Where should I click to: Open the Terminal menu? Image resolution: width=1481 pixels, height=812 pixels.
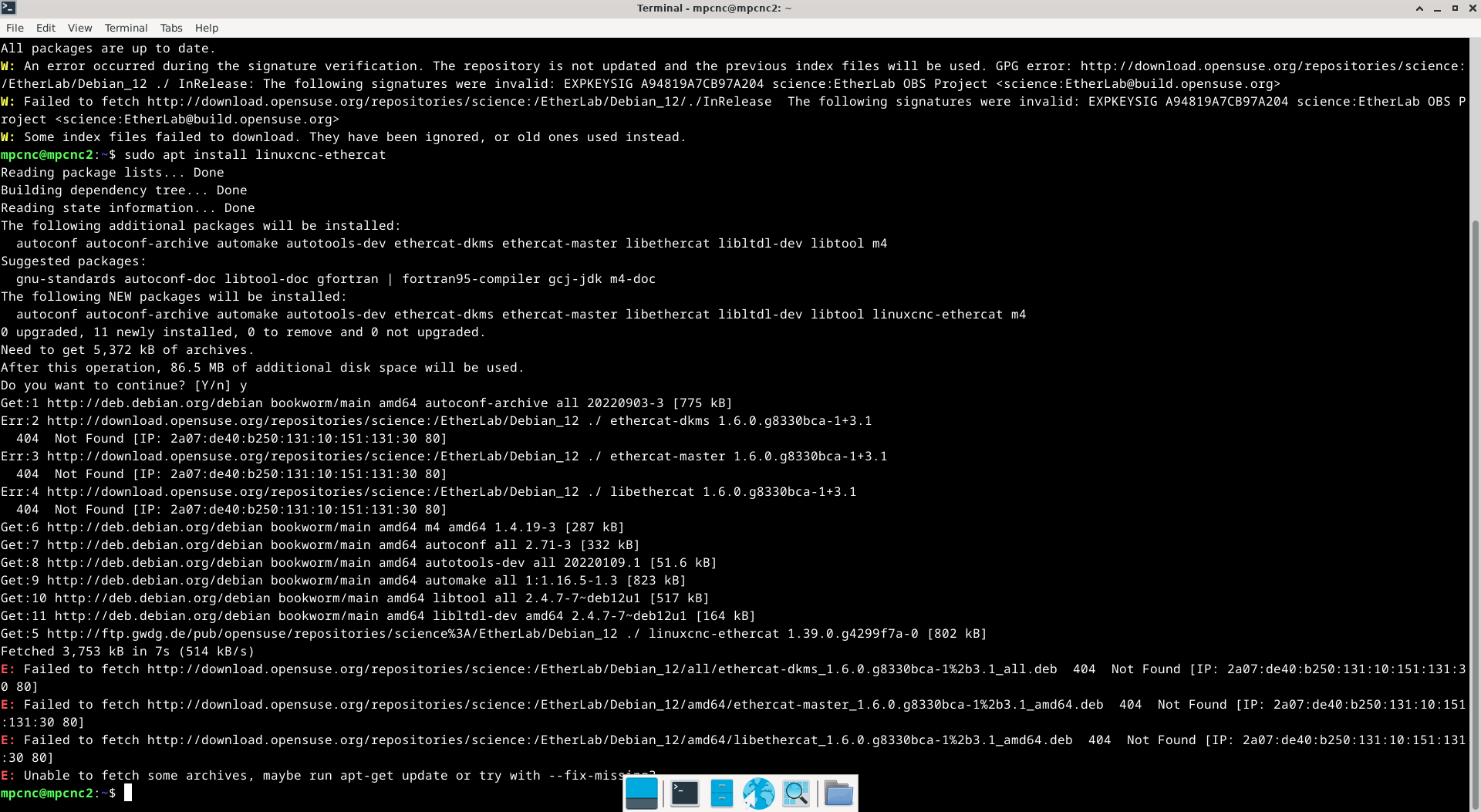(126, 28)
